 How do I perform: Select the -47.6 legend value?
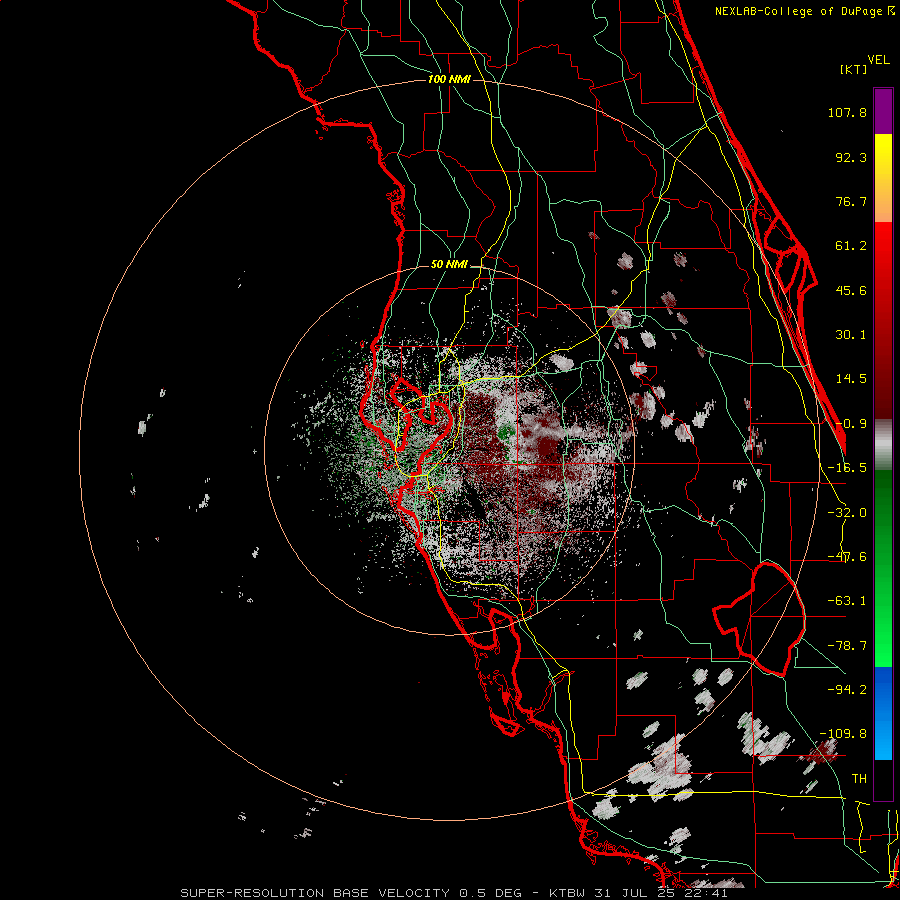tap(847, 557)
